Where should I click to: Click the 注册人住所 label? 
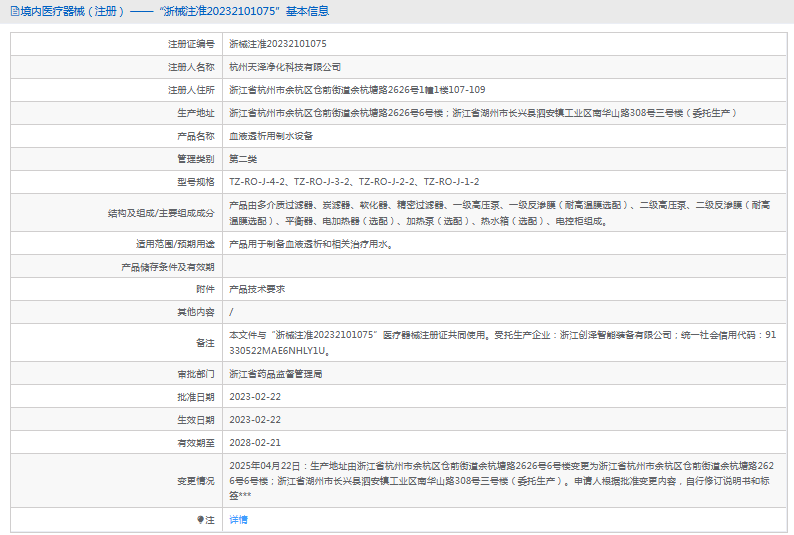[x=191, y=90]
